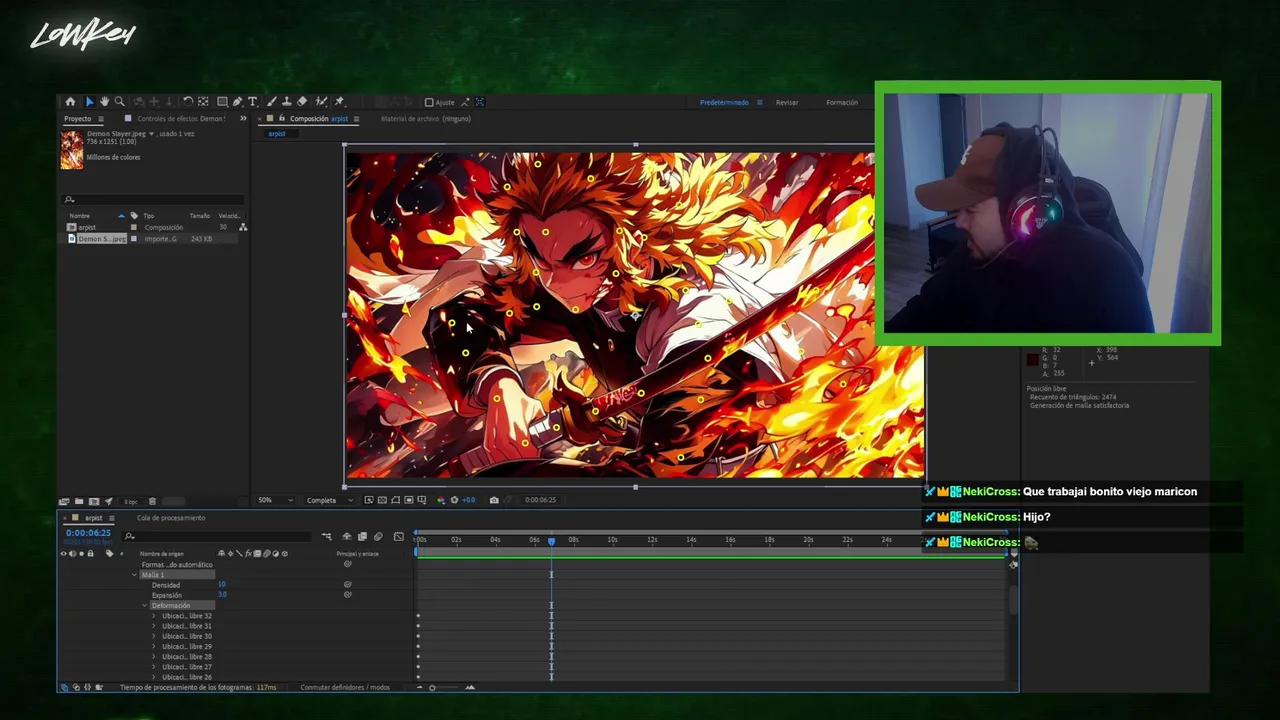Toggle mask and shape path visibility below viewer
1280x720 pixels.
395,500
